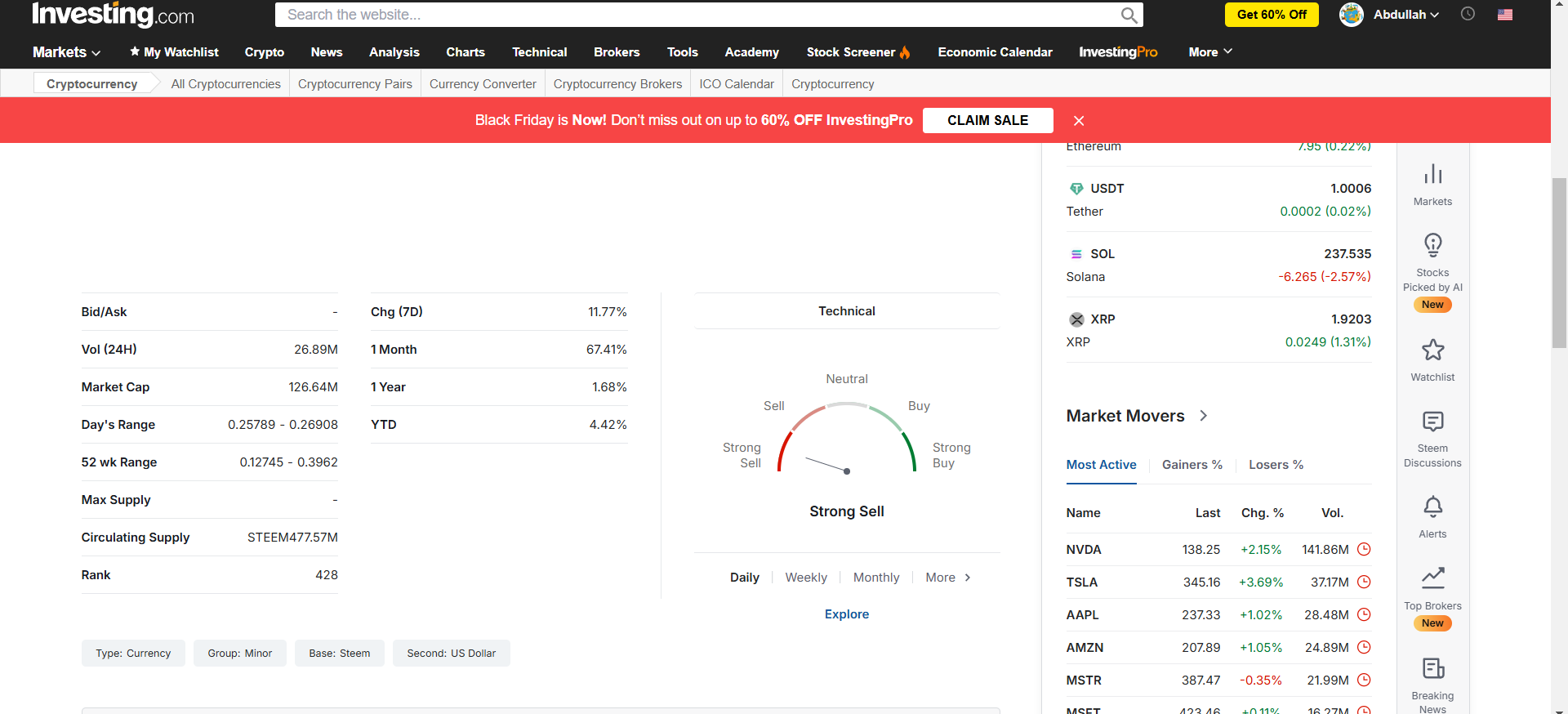This screenshot has width=1568, height=714.
Task: Click the CLAIM SALE button
Action: pos(988,120)
